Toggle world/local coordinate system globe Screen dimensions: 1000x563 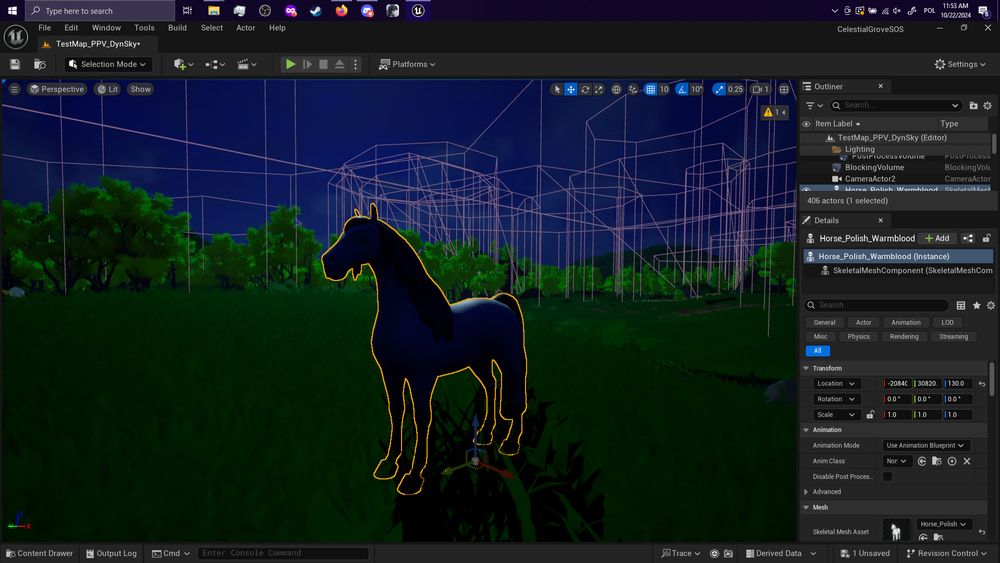[x=616, y=89]
